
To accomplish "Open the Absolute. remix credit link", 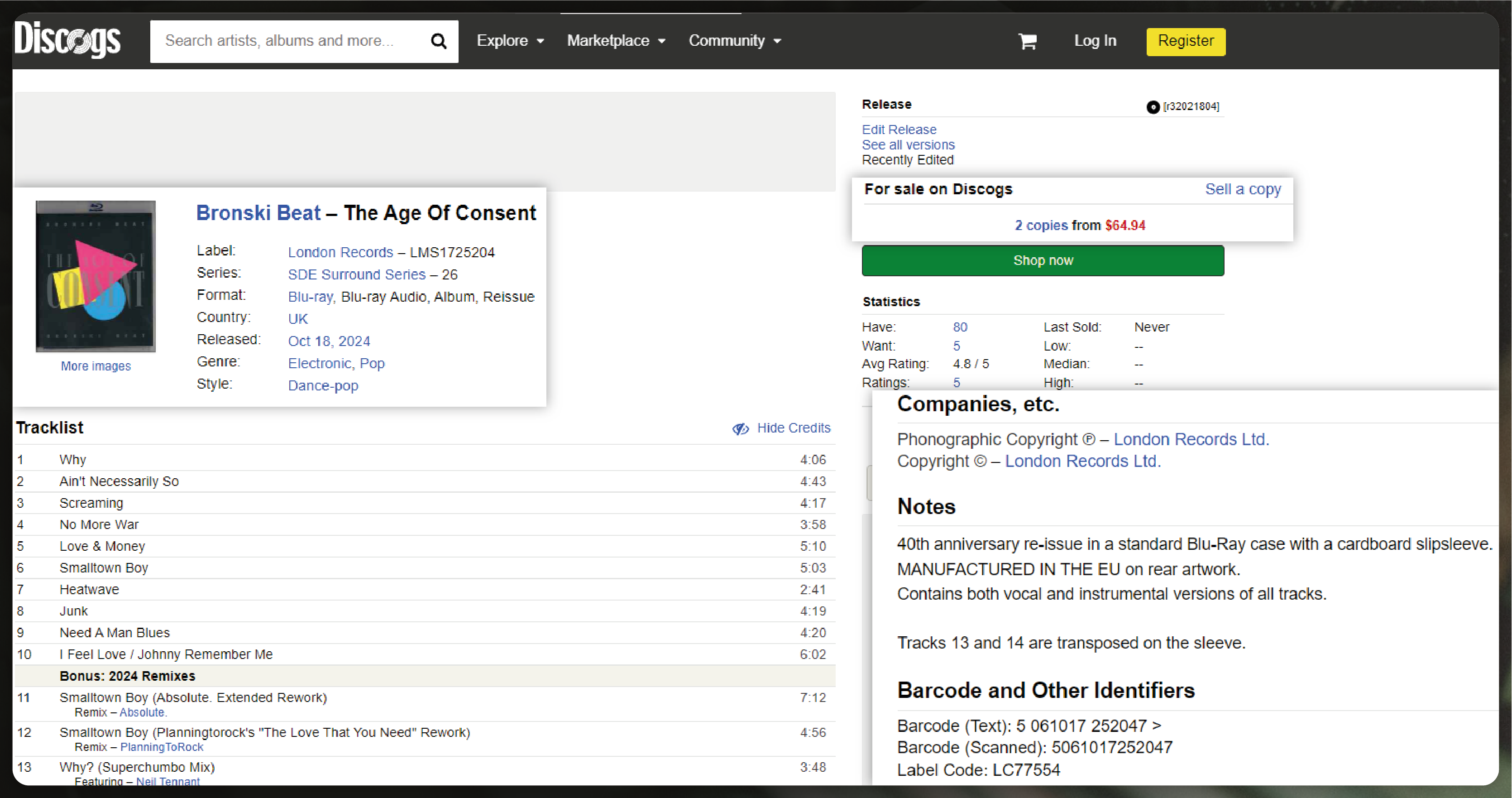I will coord(143,712).
